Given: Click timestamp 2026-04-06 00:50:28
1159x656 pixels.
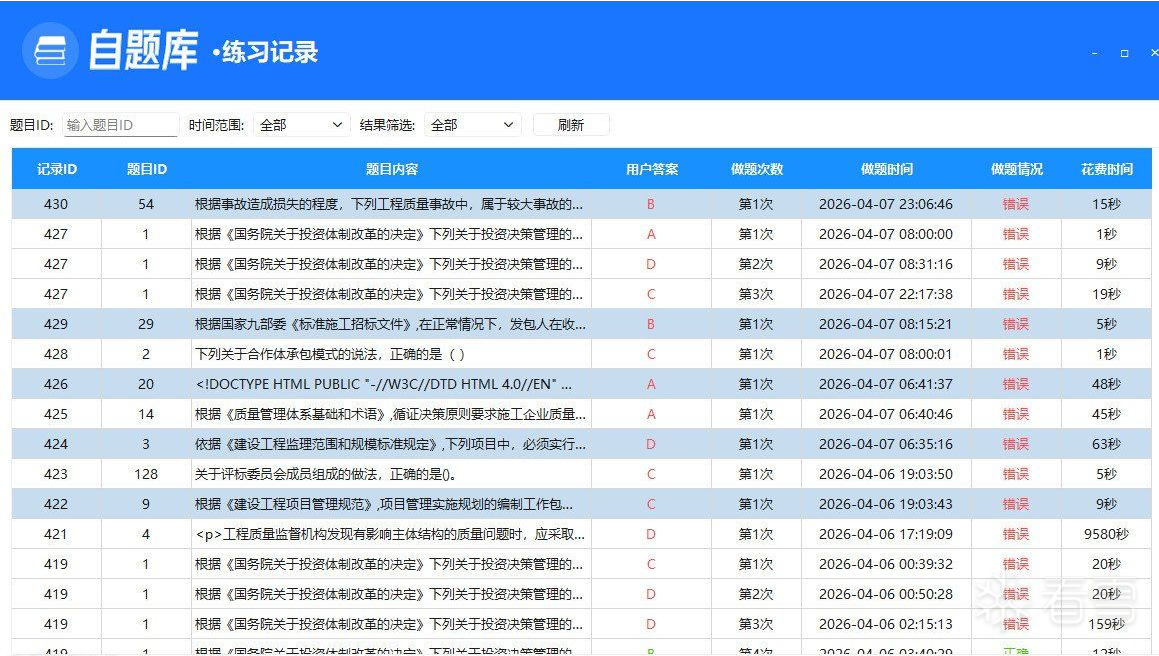Looking at the screenshot, I should 886,594.
